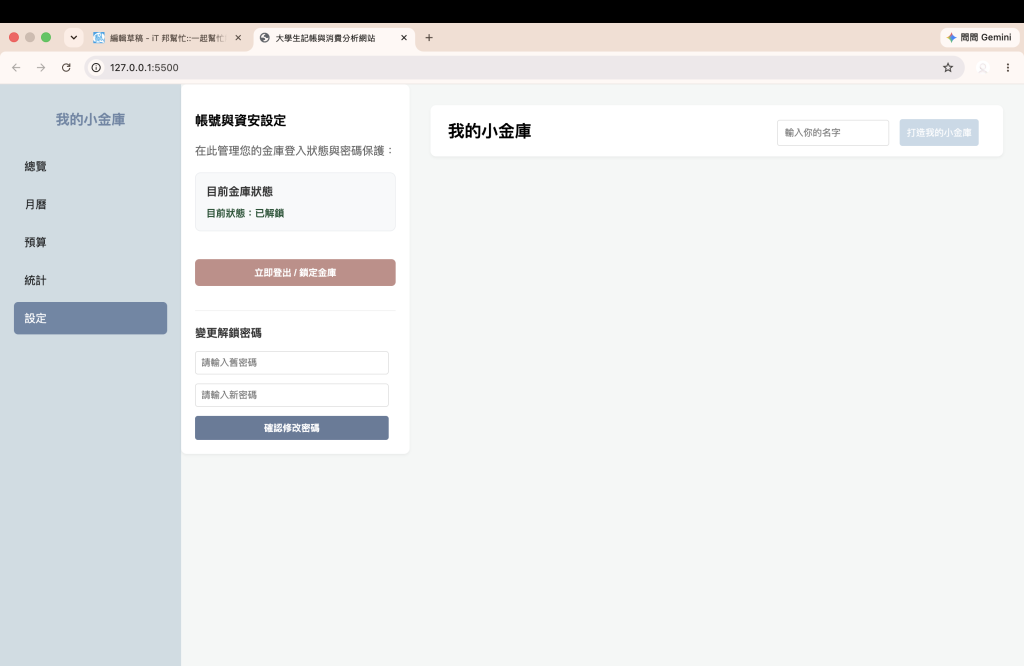Click the 我的小金庫 sidebar logo text

90,119
